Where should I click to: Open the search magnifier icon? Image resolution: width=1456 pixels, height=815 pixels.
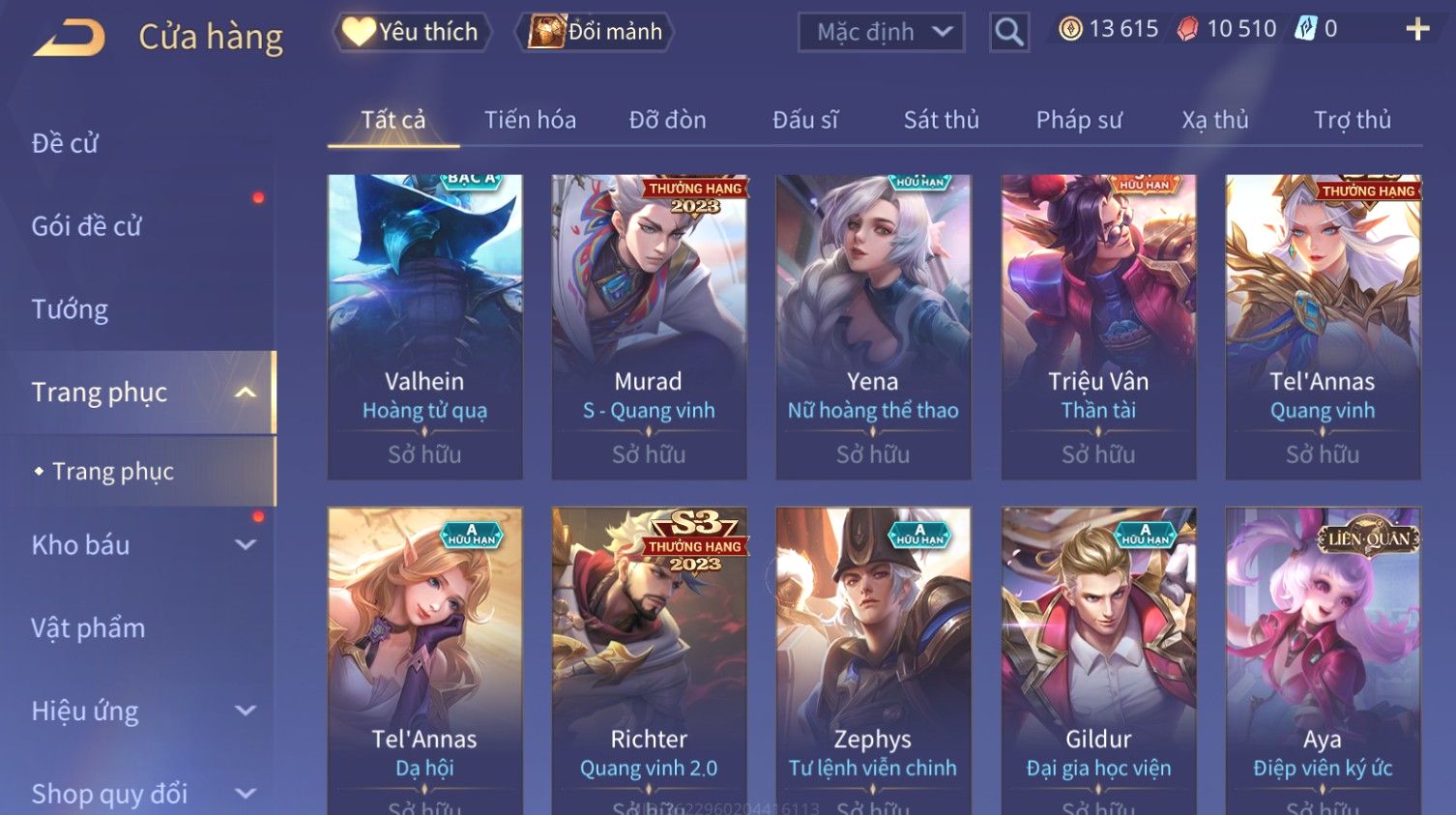coord(1009,32)
